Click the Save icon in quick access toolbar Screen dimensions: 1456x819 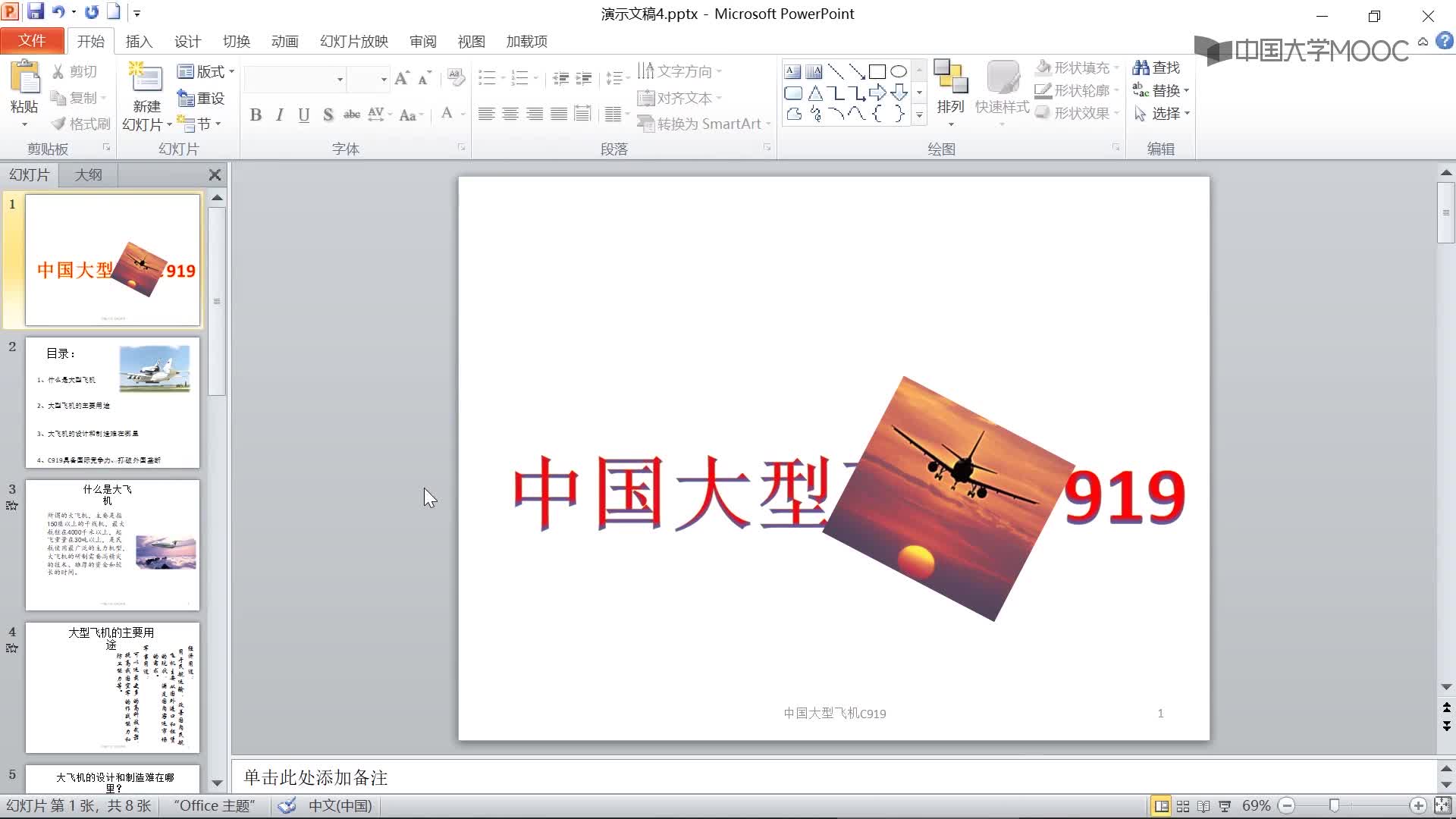pos(35,12)
